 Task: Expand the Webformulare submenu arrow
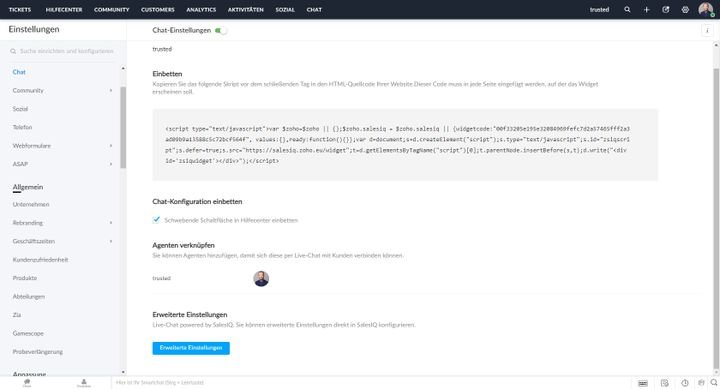point(111,146)
